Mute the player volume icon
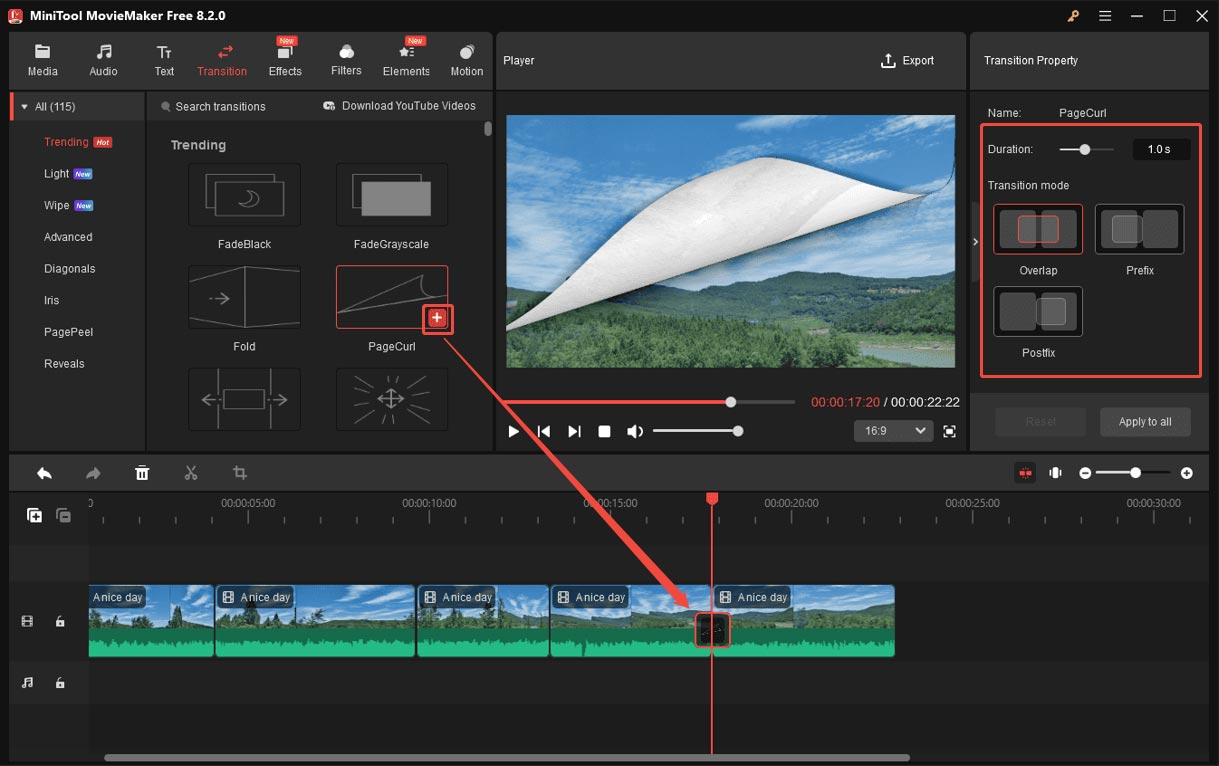 (x=635, y=431)
